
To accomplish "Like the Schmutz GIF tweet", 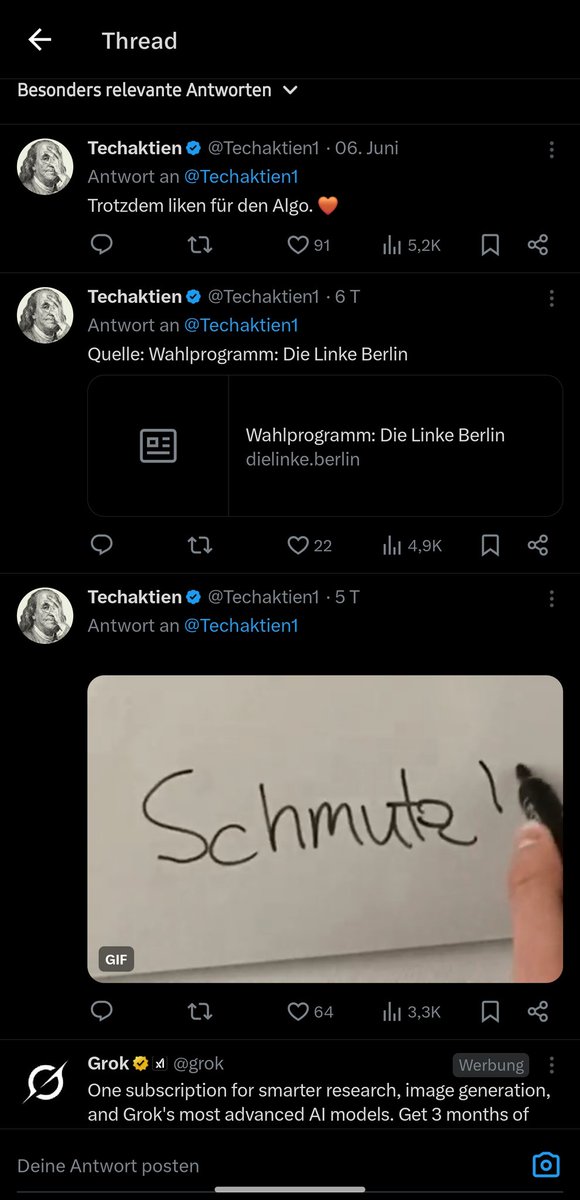I will tap(310, 1012).
